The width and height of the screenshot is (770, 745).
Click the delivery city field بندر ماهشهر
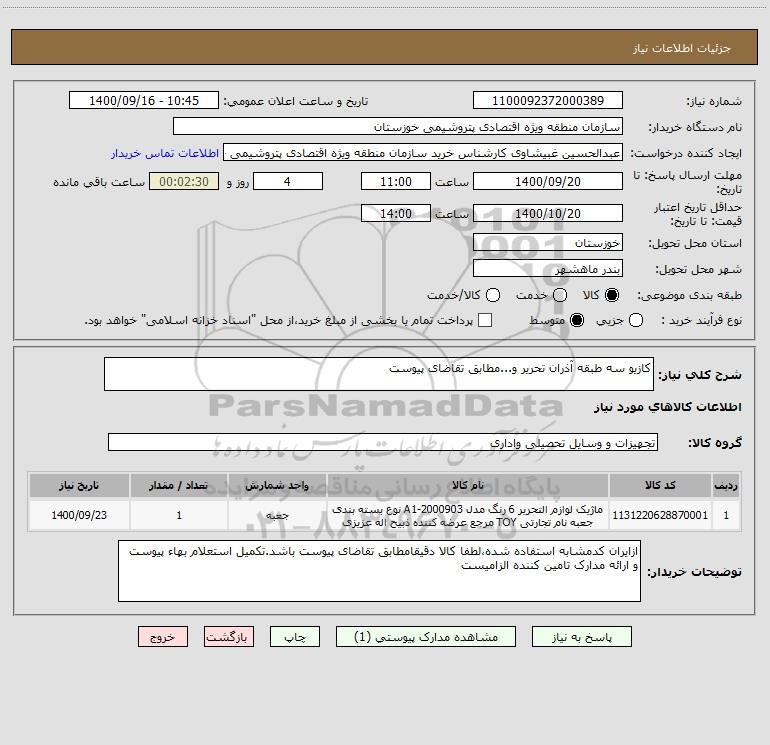548,268
